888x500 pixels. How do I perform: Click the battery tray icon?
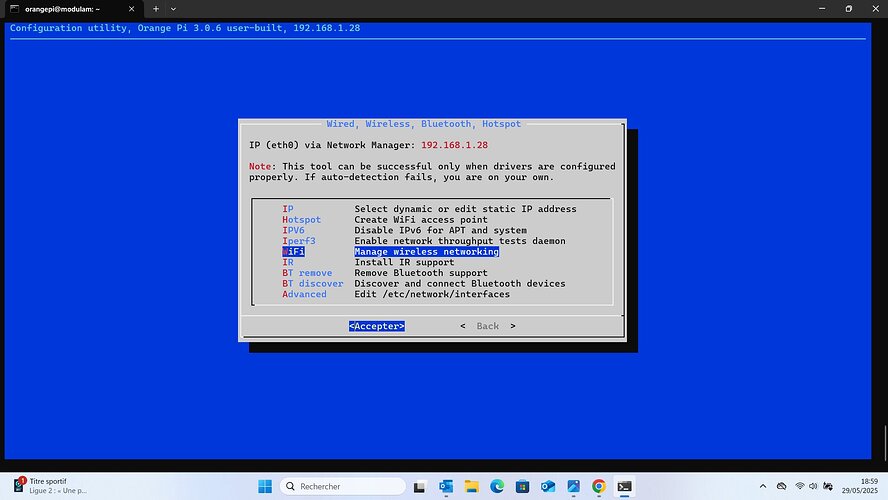pyautogui.click(x=828, y=486)
